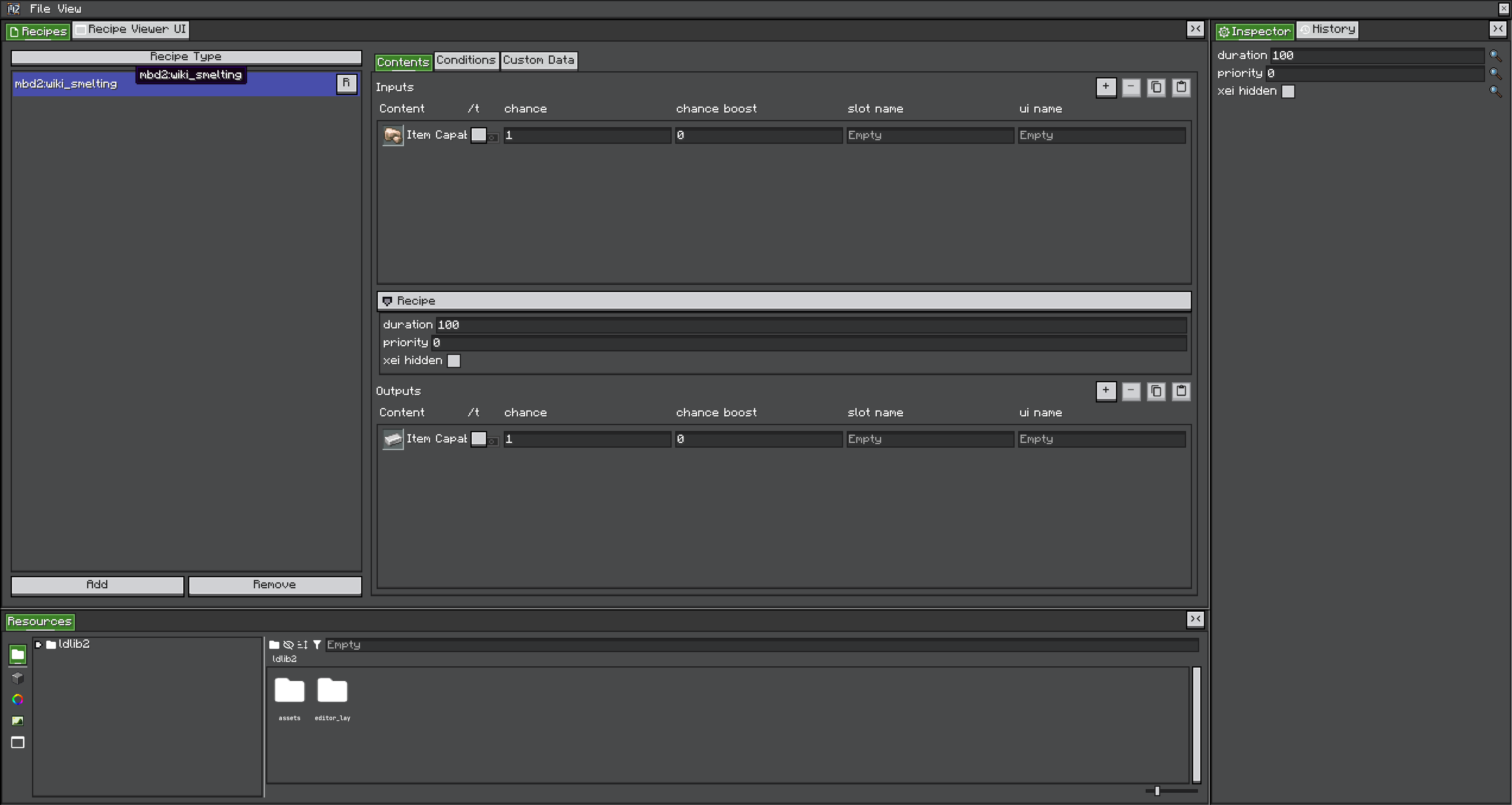1512x805 pixels.
Task: Click magnifier next to Inspector duration
Action: tap(1495, 56)
